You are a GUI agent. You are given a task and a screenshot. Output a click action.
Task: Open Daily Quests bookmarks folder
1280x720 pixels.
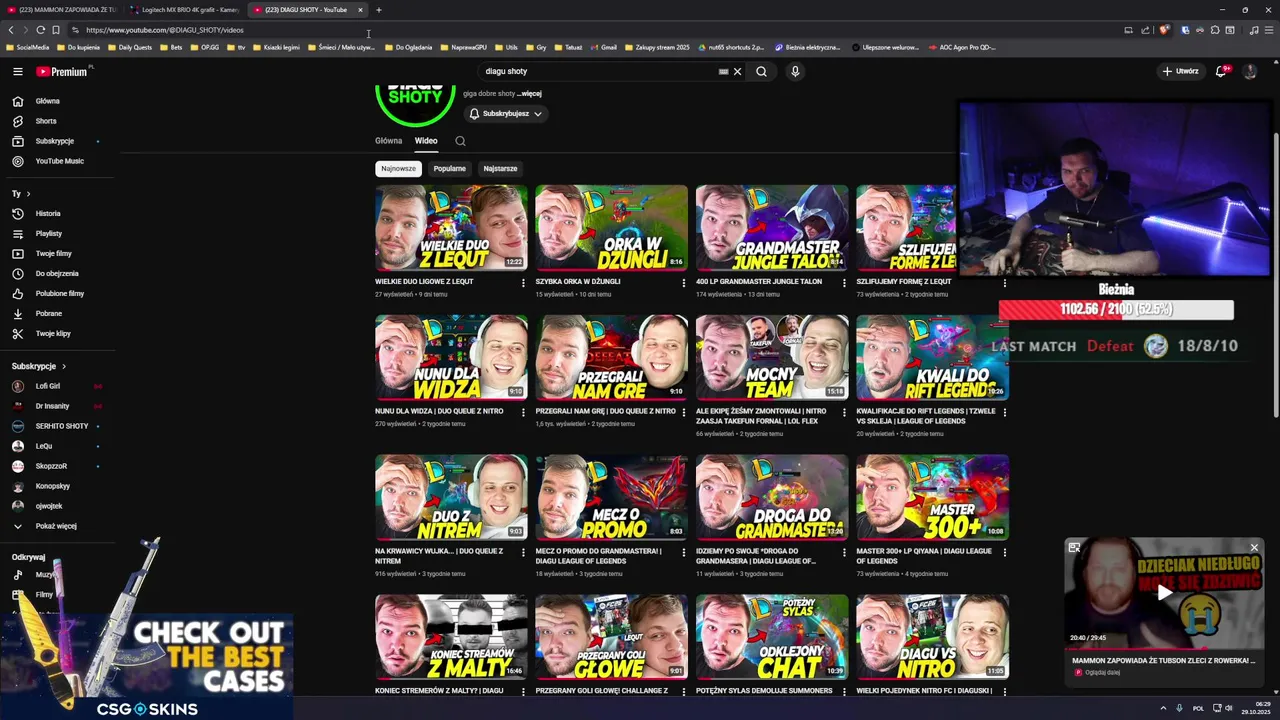(130, 47)
